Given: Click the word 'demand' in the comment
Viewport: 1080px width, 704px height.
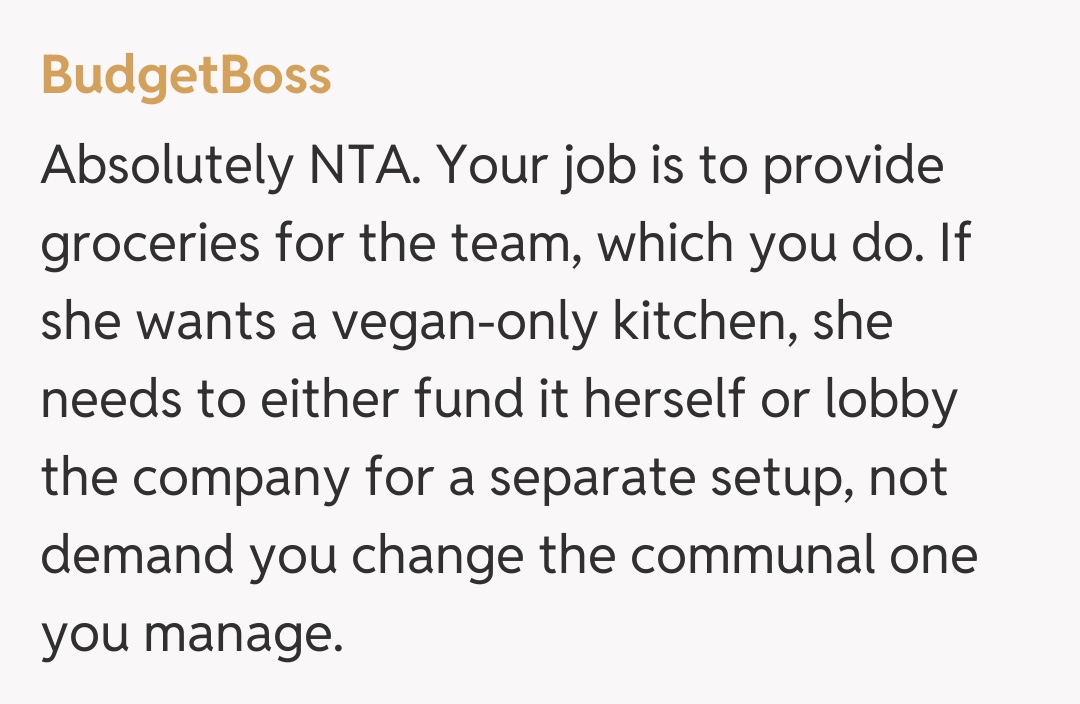Looking at the screenshot, I should click(x=137, y=556).
